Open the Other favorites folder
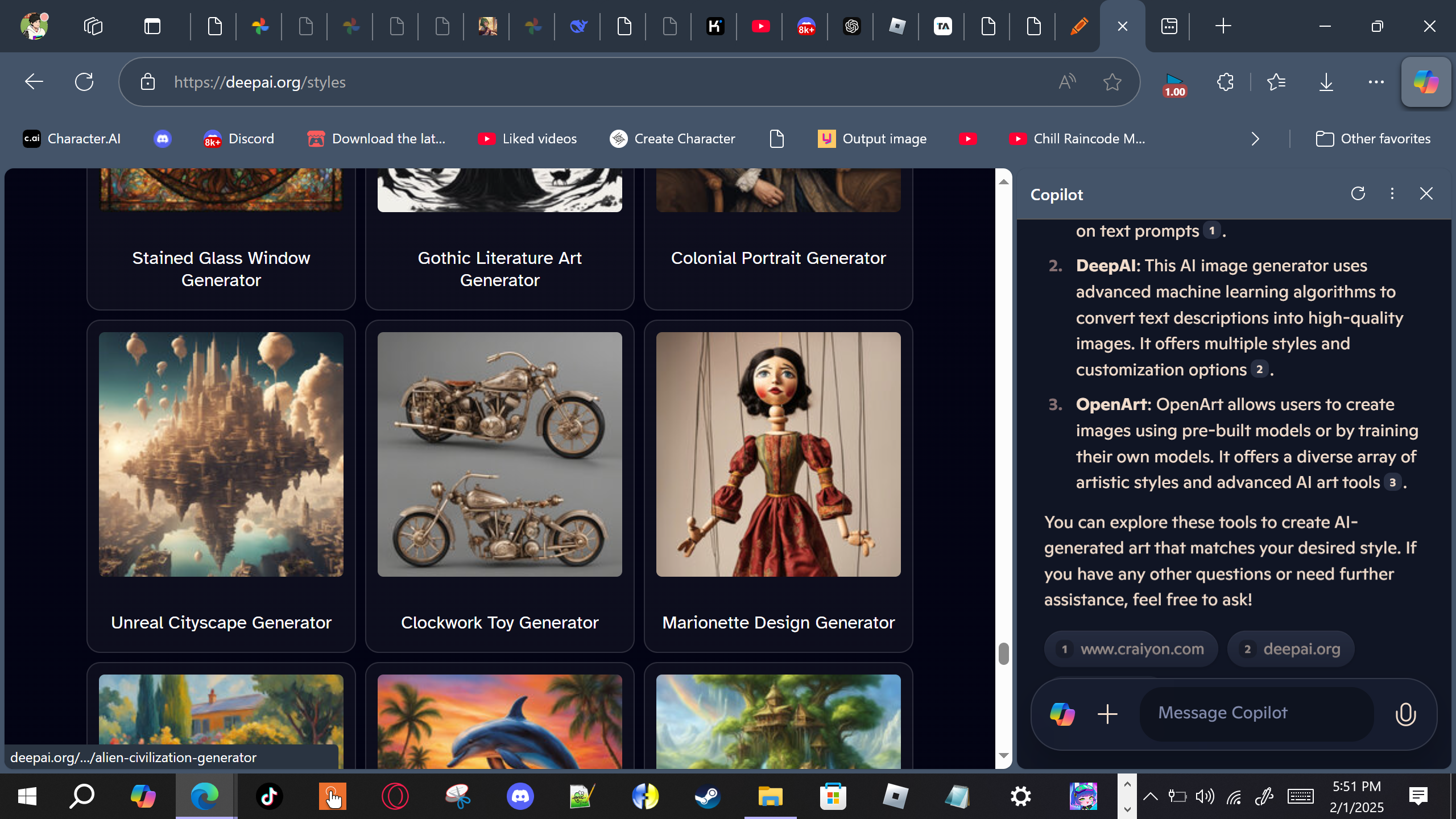The width and height of the screenshot is (1456, 819). click(x=1373, y=139)
